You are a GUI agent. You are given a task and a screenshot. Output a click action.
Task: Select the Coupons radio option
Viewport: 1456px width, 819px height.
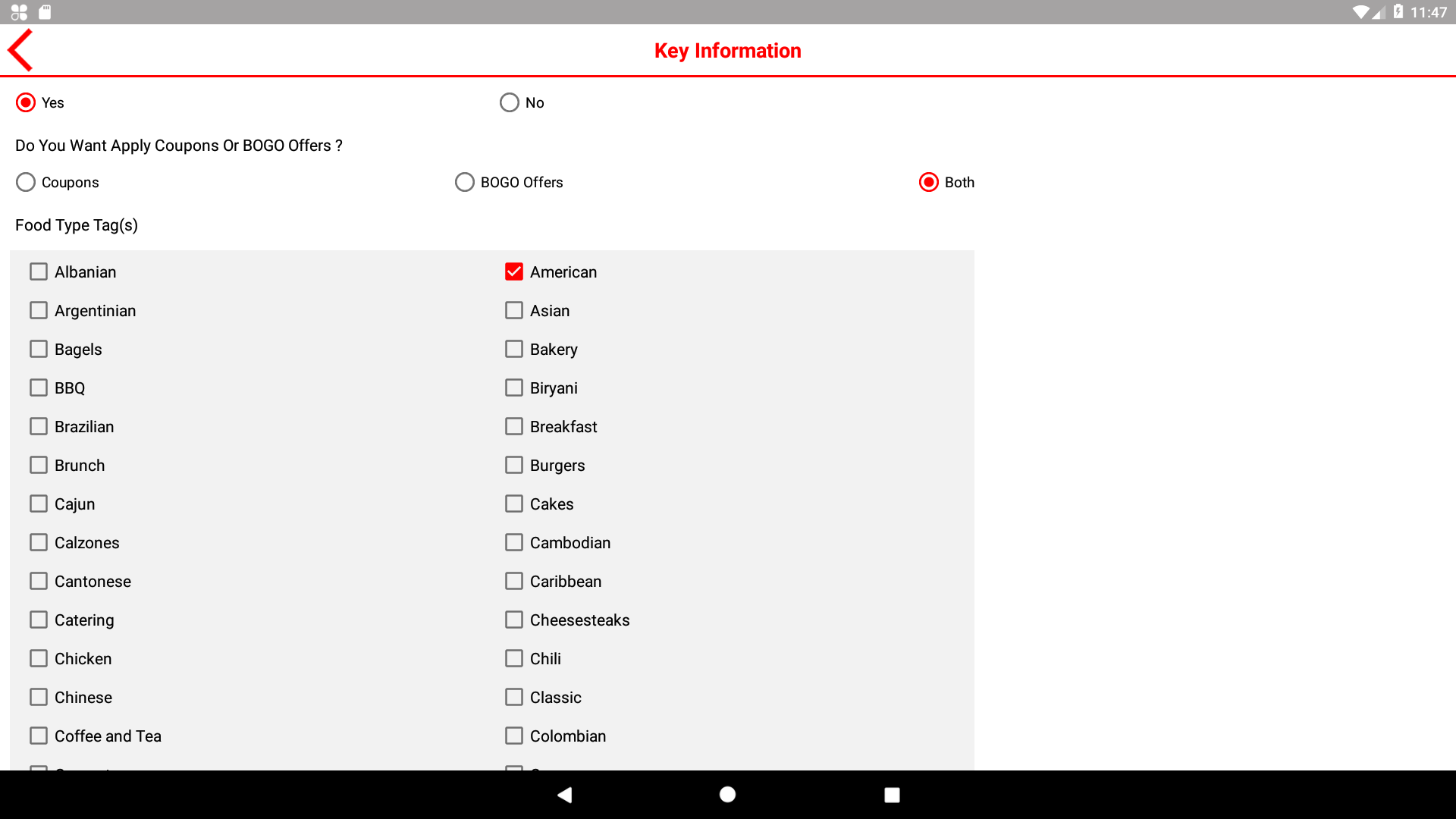[x=26, y=182]
